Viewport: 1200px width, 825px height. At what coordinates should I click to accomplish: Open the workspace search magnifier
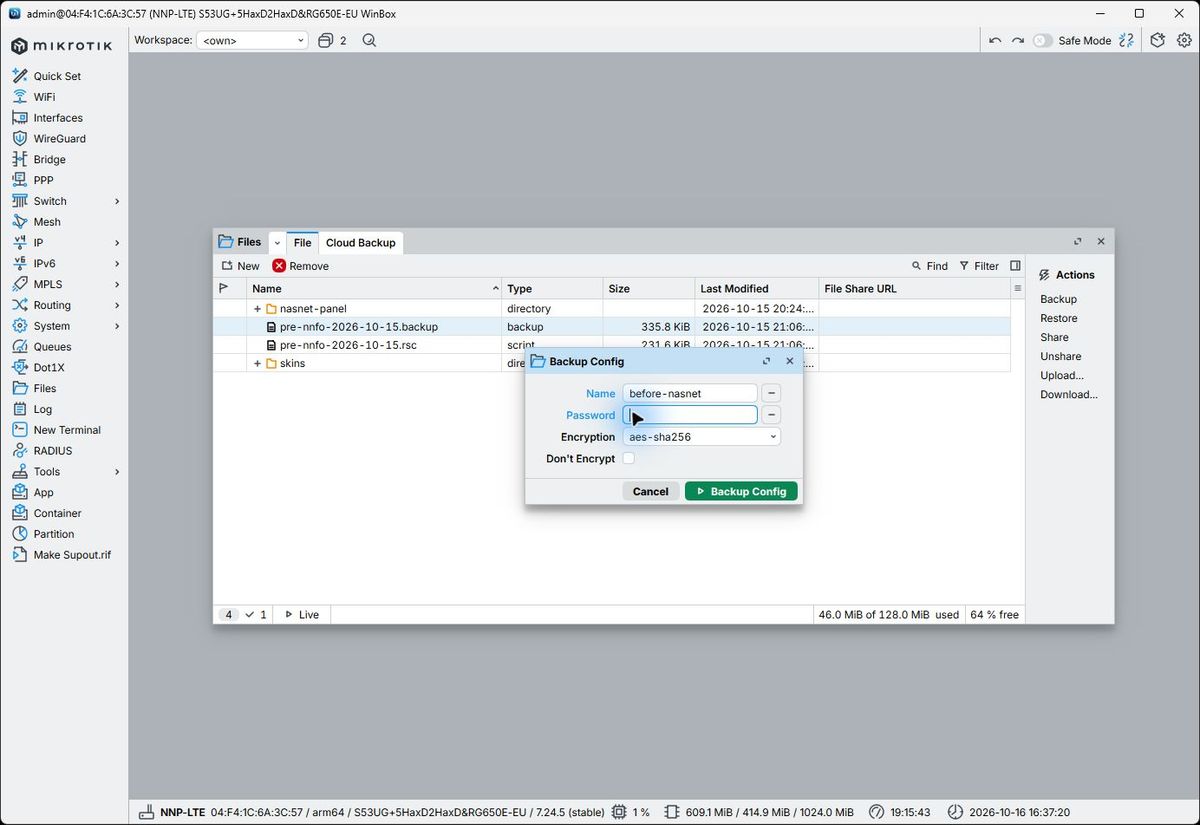coord(369,40)
